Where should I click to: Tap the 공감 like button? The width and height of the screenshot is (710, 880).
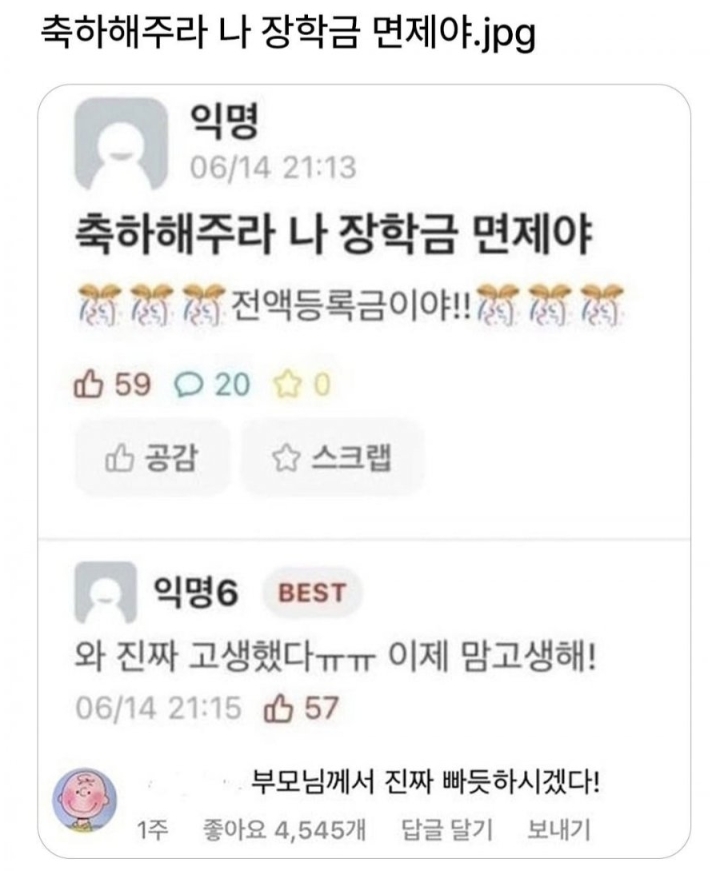pyautogui.click(x=152, y=457)
